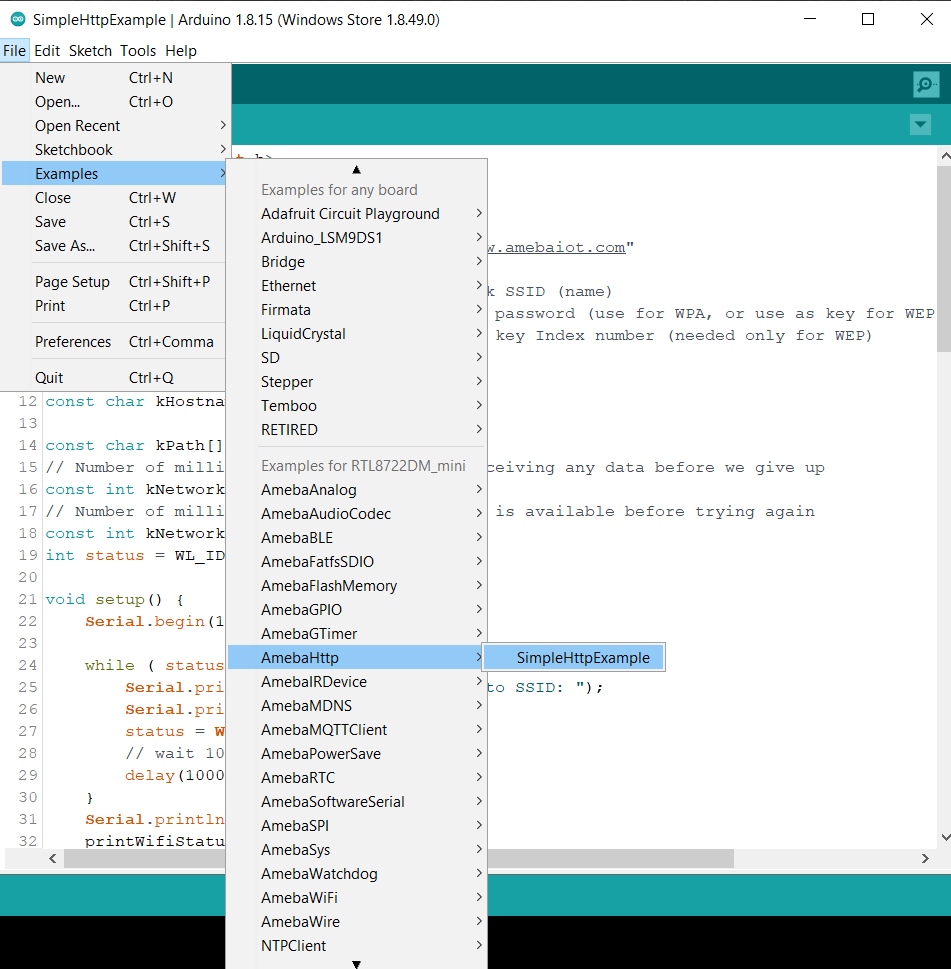Click Save in the File menu
The image size is (951, 969).
tap(115, 222)
